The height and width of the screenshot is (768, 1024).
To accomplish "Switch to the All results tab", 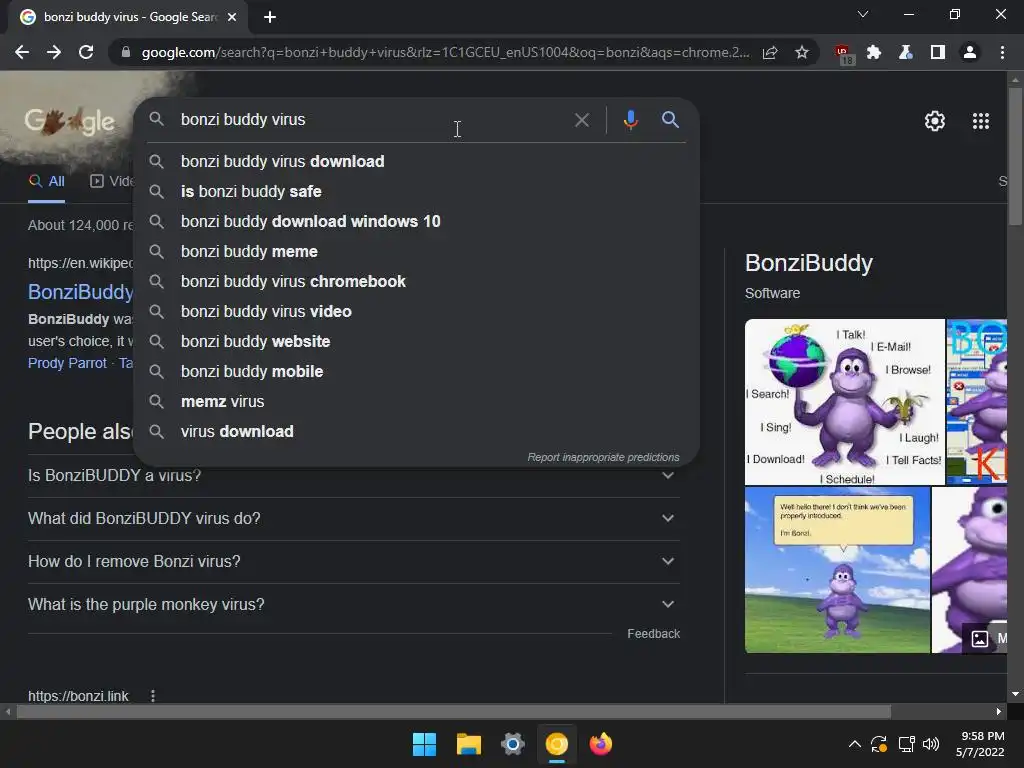I will pos(46,182).
